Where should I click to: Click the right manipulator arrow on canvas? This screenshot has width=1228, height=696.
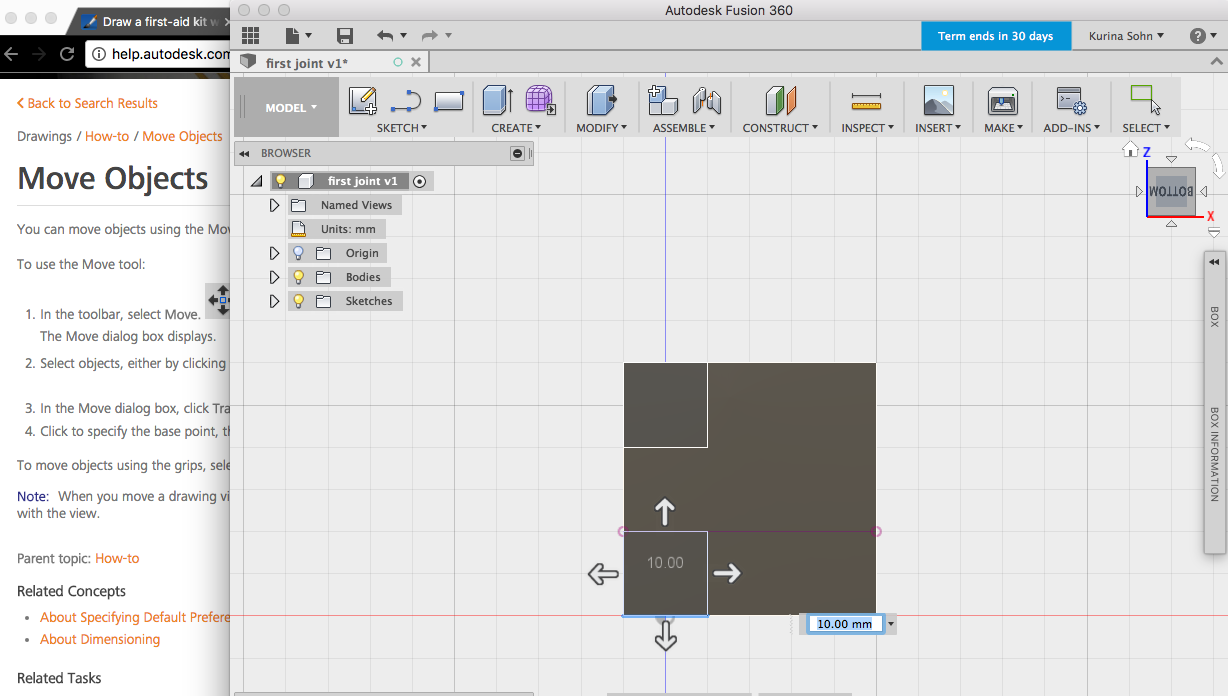coord(727,573)
